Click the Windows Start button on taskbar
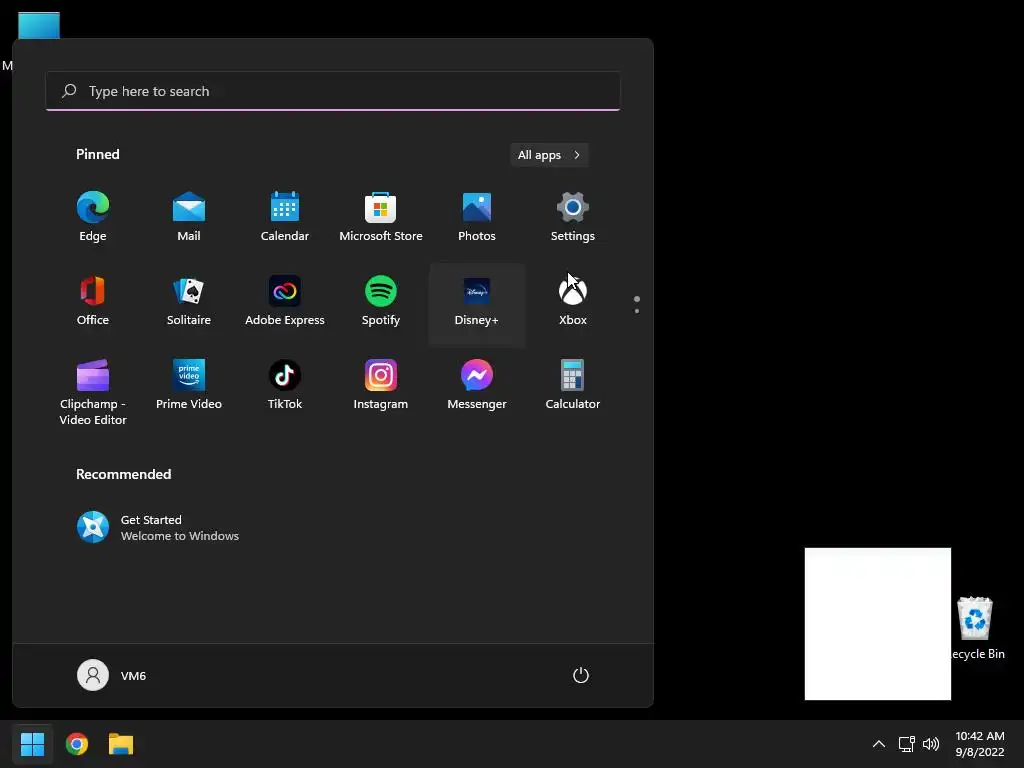Image resolution: width=1024 pixels, height=768 pixels. (32, 744)
